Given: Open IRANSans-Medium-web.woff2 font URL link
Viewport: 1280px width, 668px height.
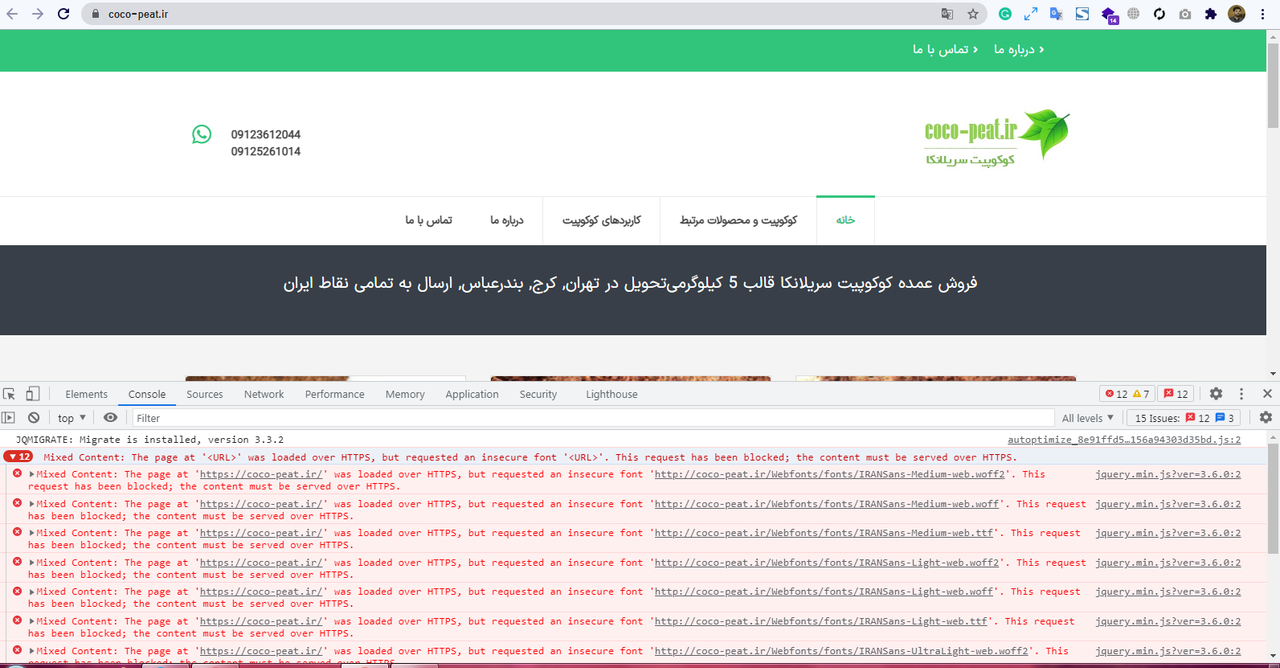Looking at the screenshot, I should pyautogui.click(x=830, y=475).
